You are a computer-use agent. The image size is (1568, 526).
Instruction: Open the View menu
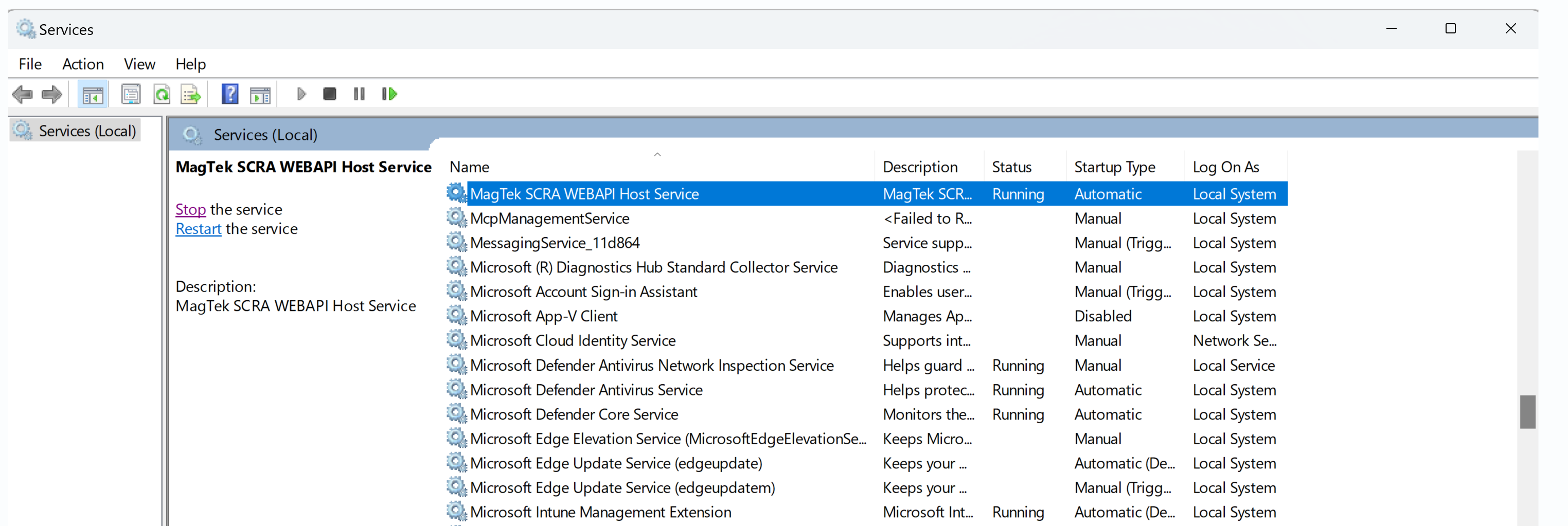pyautogui.click(x=139, y=64)
